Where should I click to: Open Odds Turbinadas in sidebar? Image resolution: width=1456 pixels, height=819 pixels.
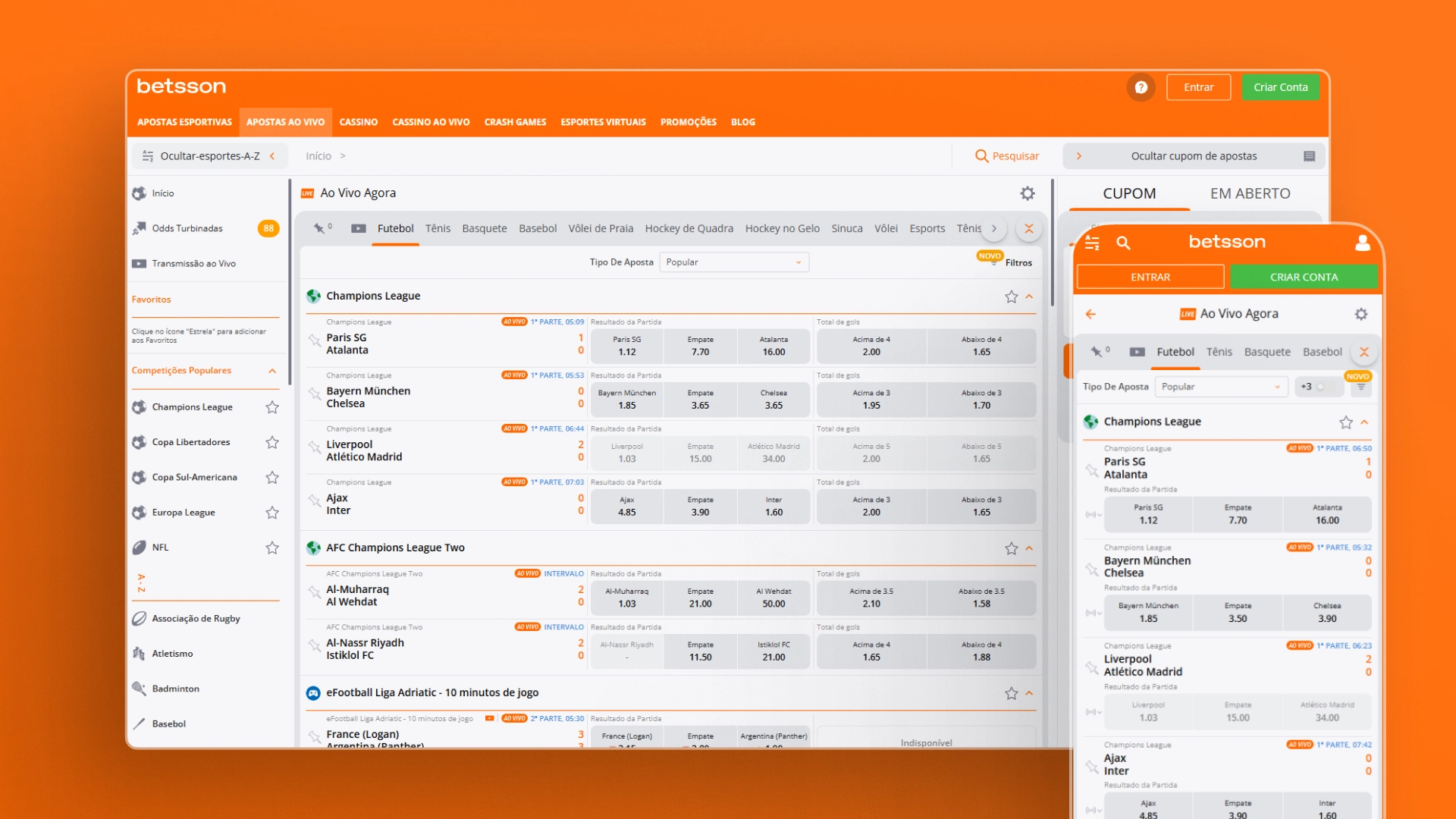(x=187, y=228)
